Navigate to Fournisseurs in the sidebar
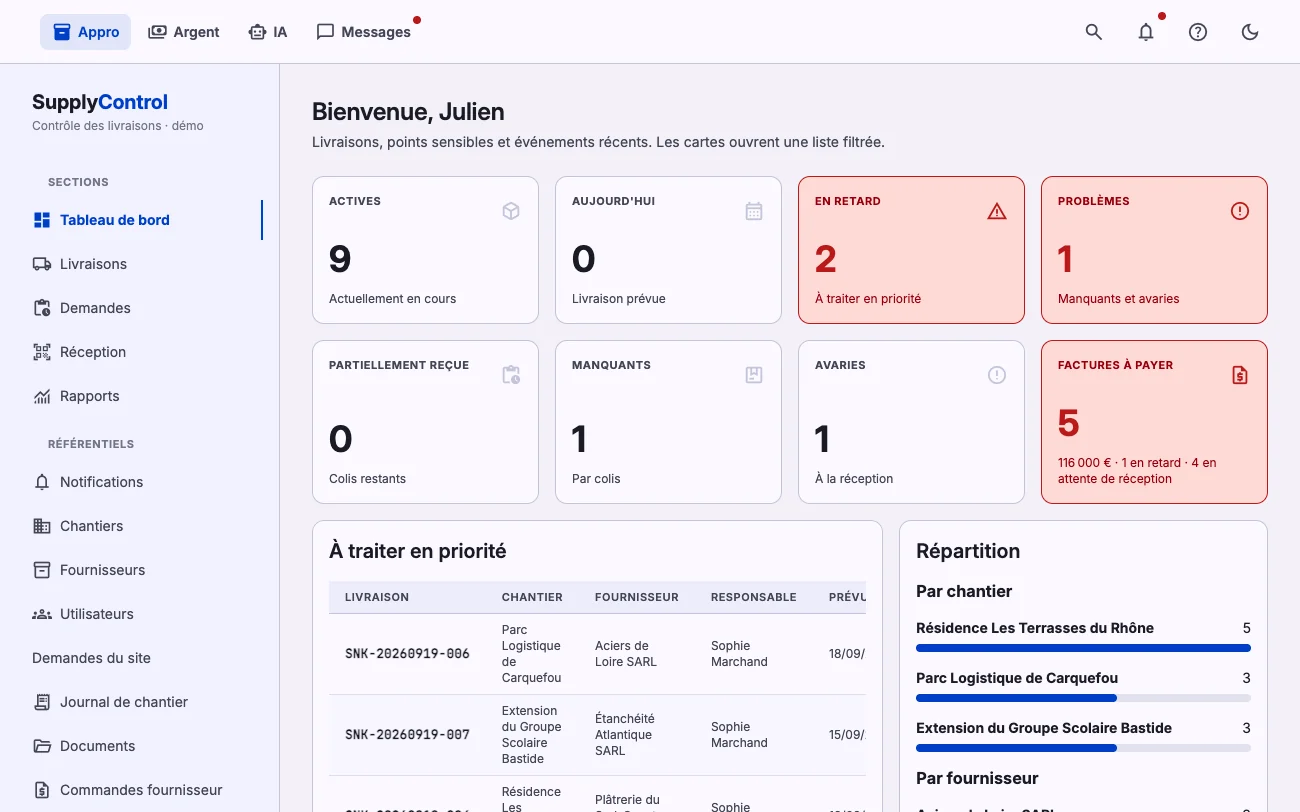Viewport: 1300px width, 812px height. click(140, 570)
